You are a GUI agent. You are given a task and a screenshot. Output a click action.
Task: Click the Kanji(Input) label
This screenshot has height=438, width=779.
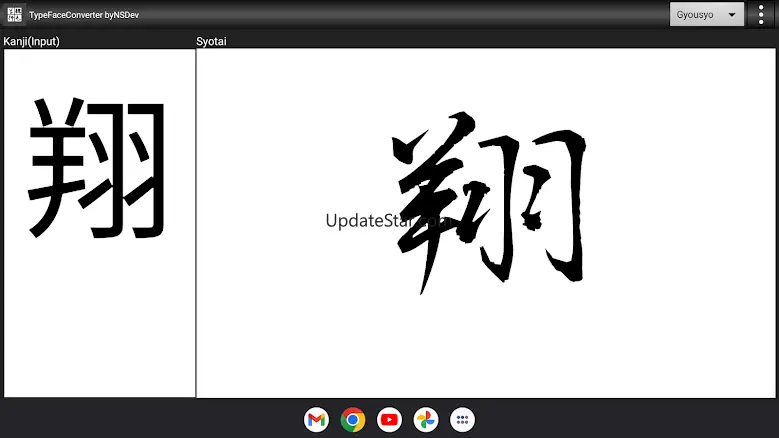[x=31, y=41]
